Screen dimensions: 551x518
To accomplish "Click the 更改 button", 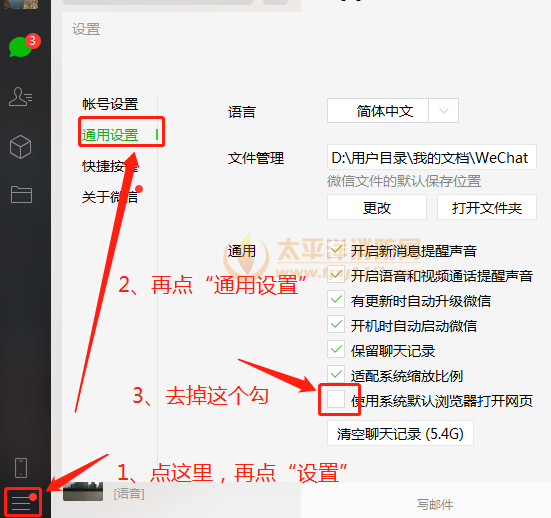I will (377, 207).
